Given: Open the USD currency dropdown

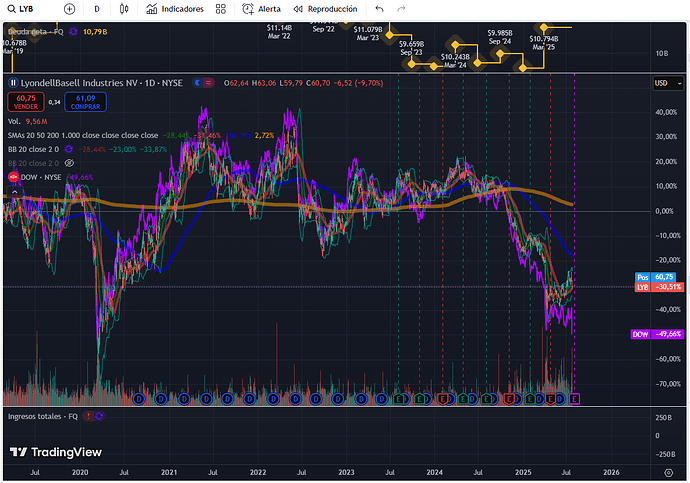Looking at the screenshot, I should click(668, 83).
